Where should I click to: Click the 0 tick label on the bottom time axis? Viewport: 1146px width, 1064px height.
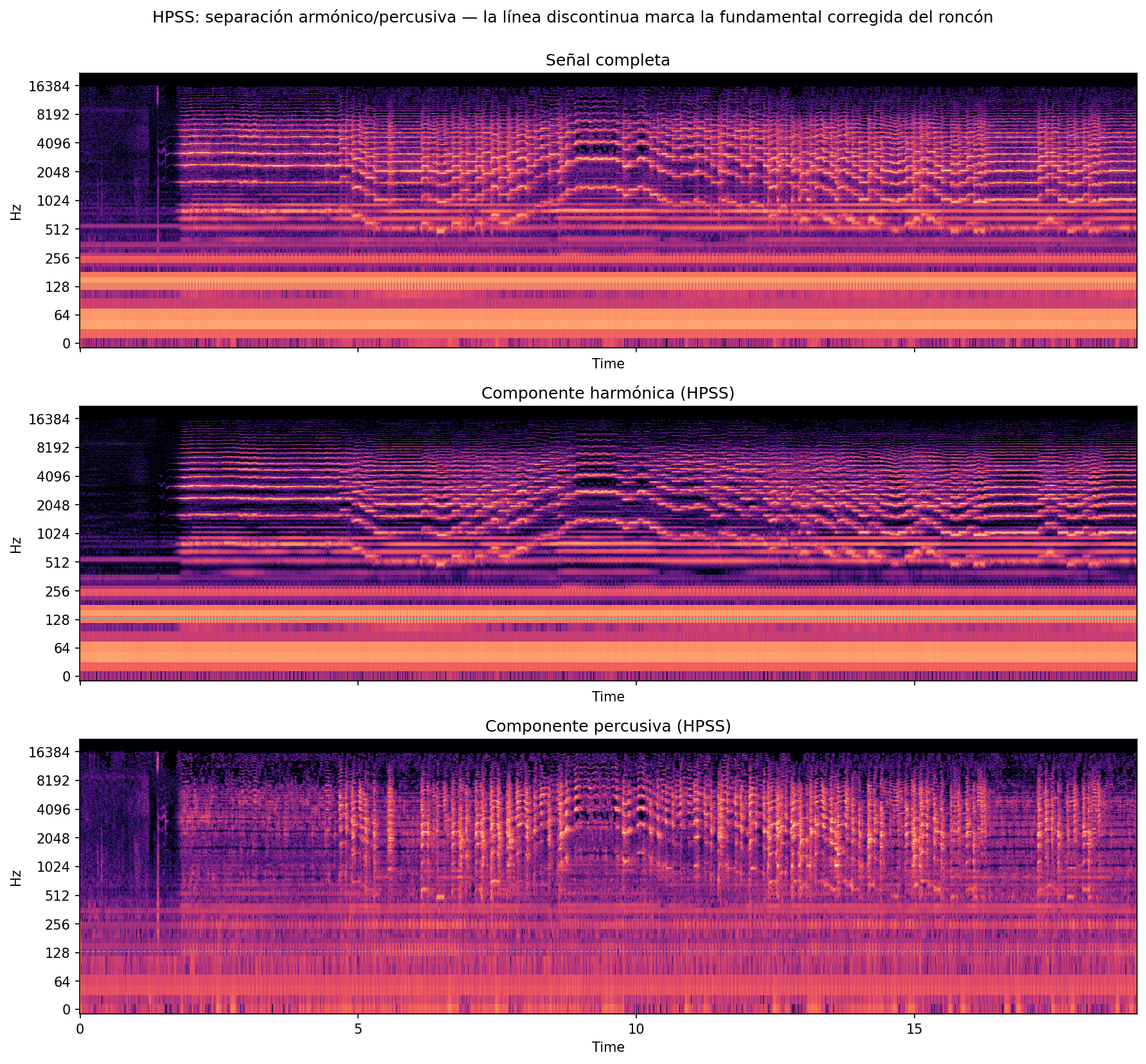tap(80, 1029)
